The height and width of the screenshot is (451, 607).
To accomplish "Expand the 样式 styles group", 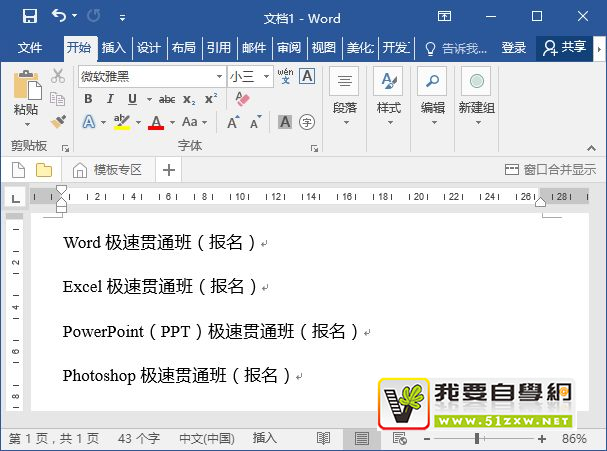I will click(389, 97).
